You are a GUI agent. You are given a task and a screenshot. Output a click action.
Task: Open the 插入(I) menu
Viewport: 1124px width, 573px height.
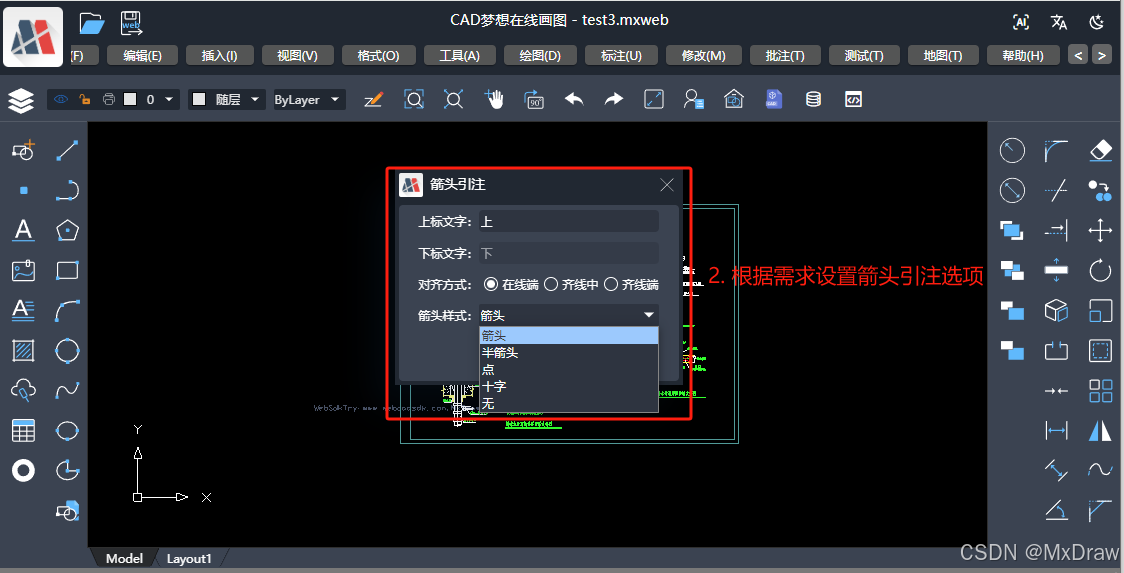click(219, 55)
